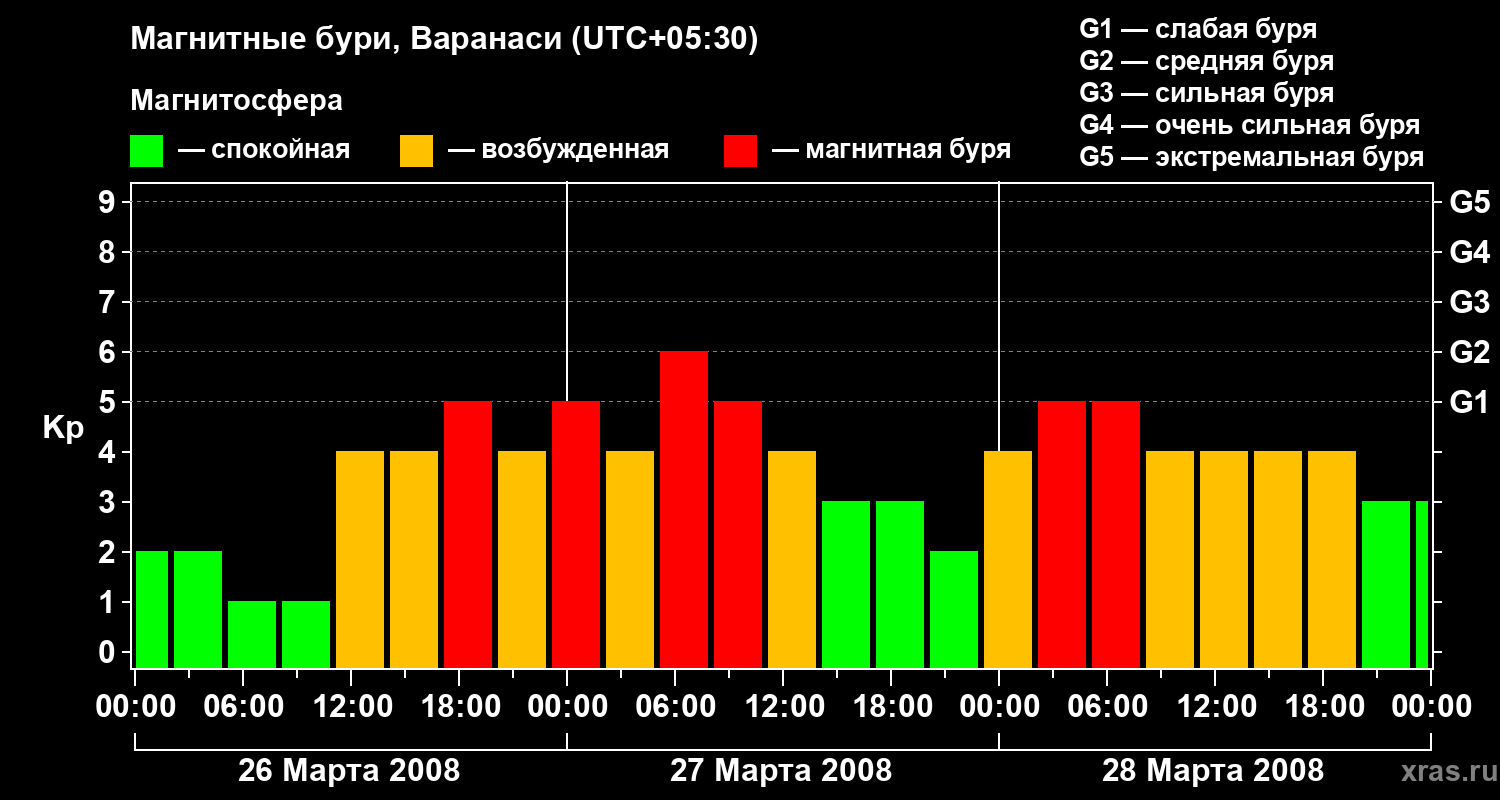Click the orange bar crossing the 28 Марта midnight line
Viewport: 1500px width, 800px height.
click(1008, 560)
